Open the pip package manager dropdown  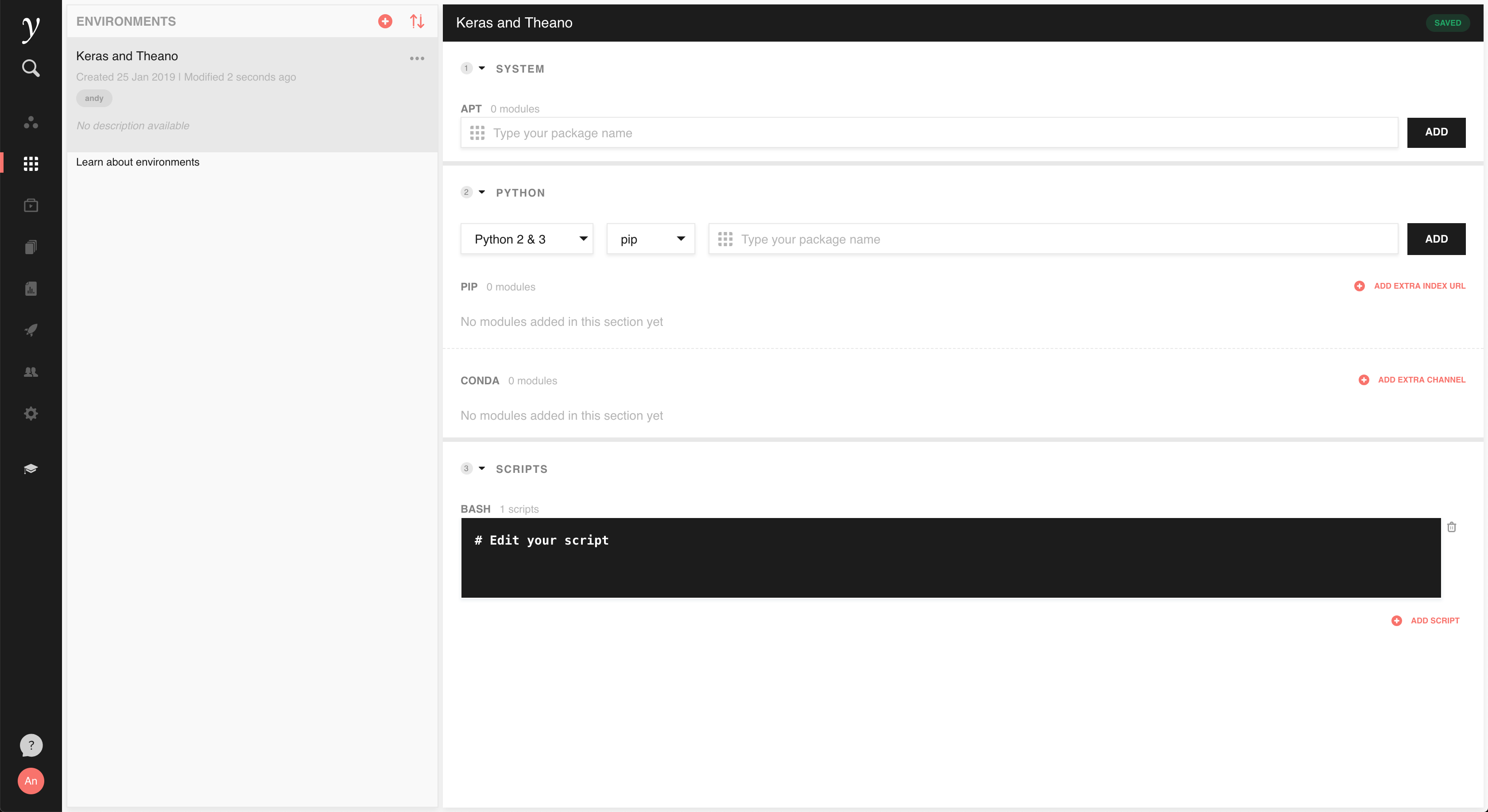[x=651, y=239]
